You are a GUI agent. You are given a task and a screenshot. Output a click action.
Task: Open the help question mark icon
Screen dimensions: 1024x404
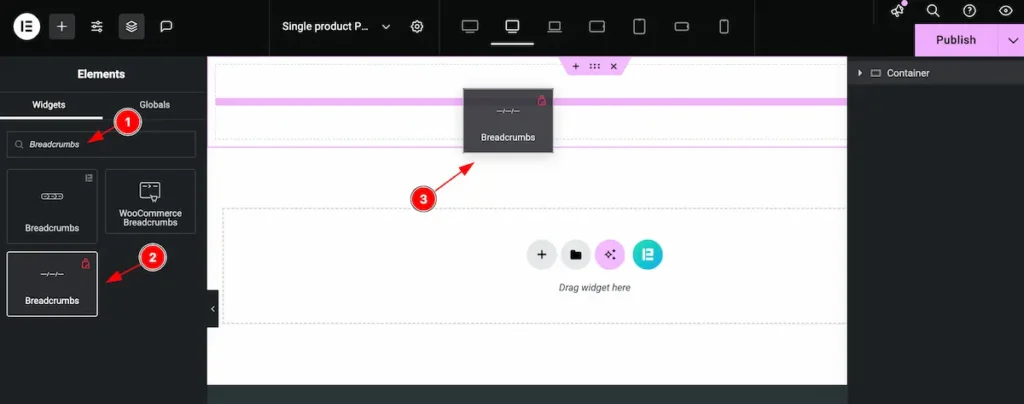coord(969,11)
